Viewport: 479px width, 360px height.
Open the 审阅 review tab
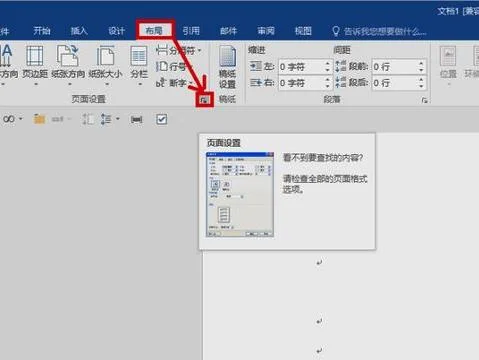pos(266,31)
